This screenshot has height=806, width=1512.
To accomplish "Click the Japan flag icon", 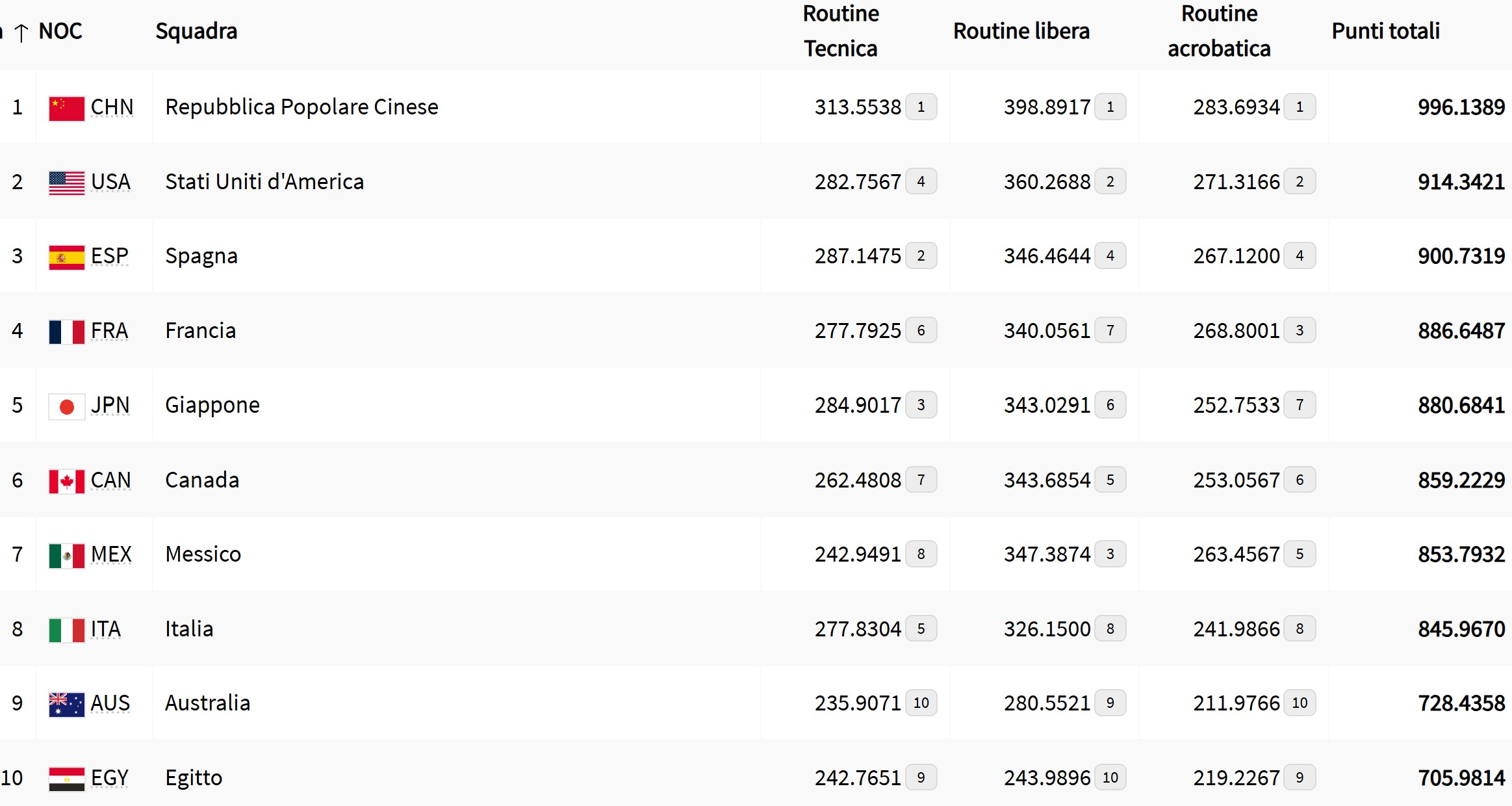I will pyautogui.click(x=66, y=406).
